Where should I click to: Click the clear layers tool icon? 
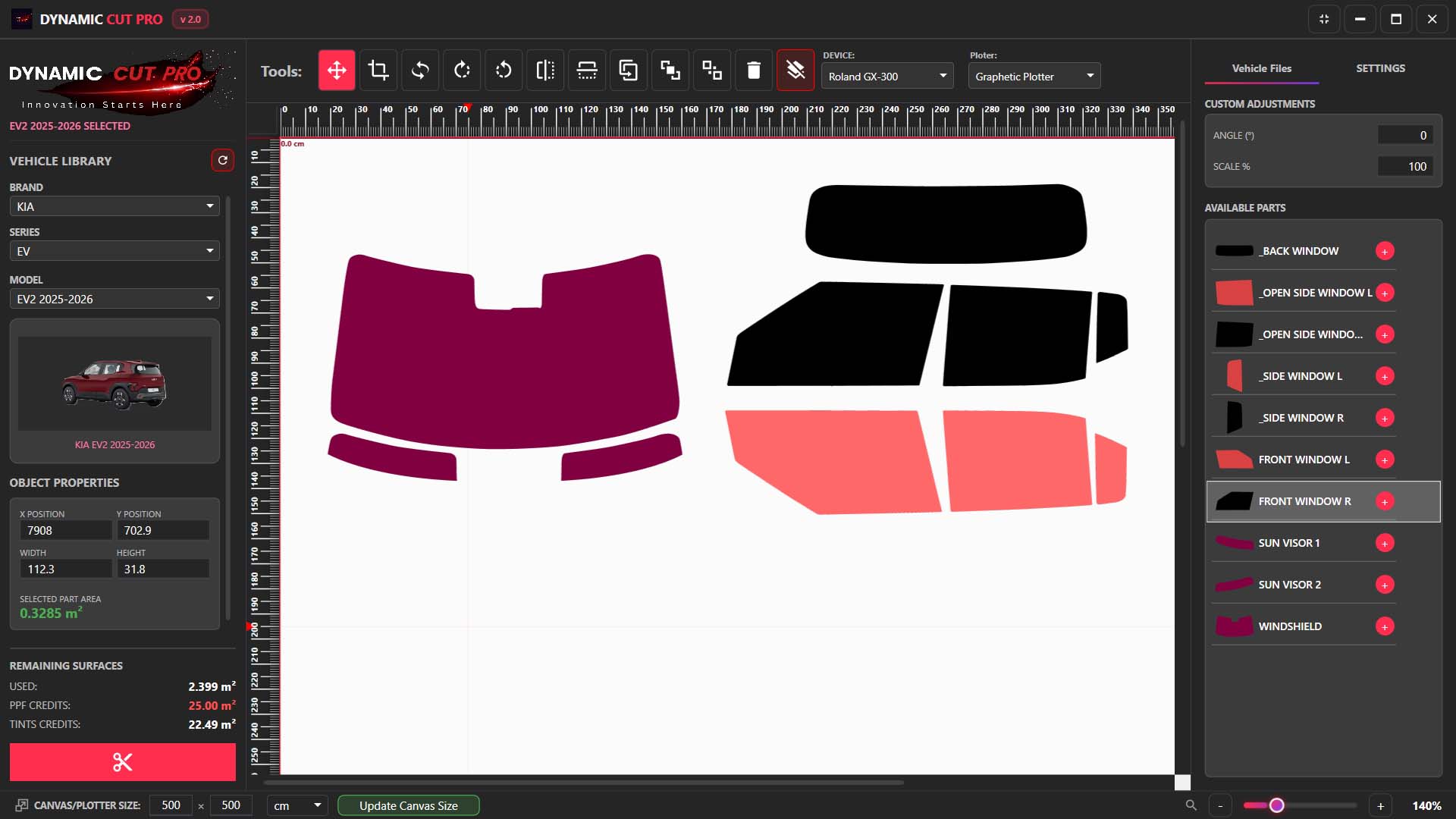(x=795, y=71)
